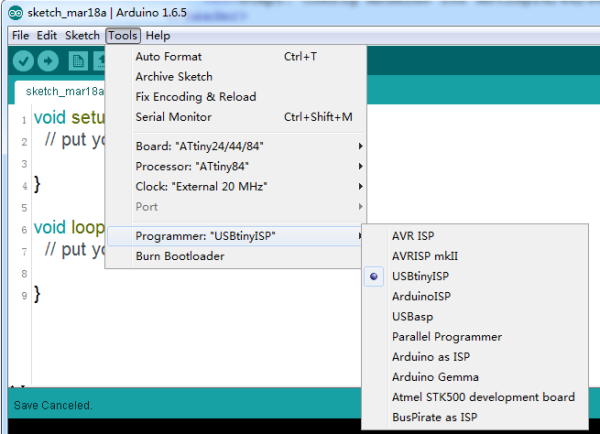Expand the greyed Port submenu
Viewport: 600px width, 434px height.
tap(235, 207)
